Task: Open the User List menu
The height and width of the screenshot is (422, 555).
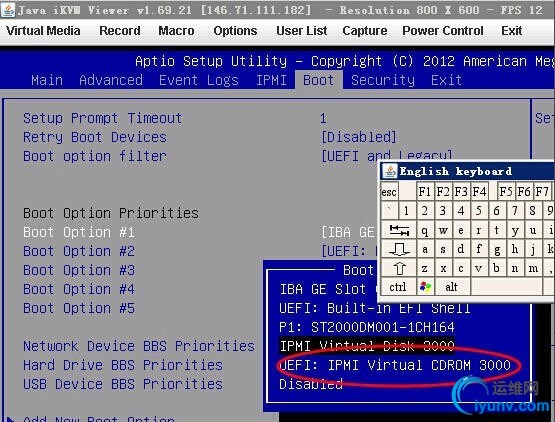Action: pyautogui.click(x=302, y=31)
